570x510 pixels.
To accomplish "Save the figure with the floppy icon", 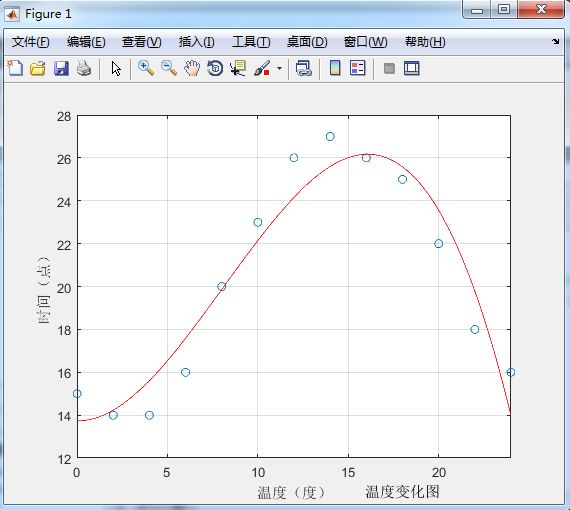I will [x=61, y=68].
